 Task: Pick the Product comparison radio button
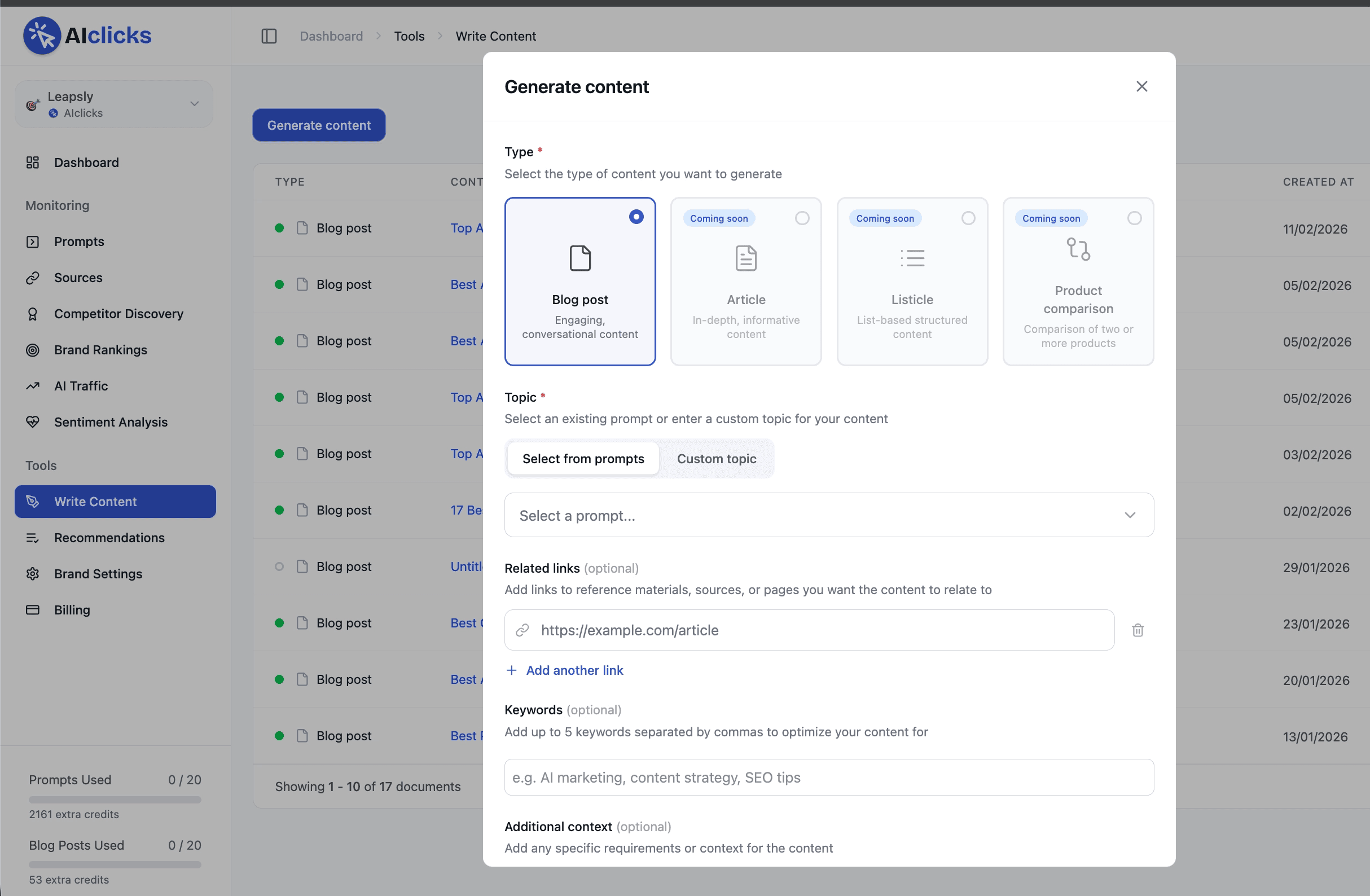1134,218
